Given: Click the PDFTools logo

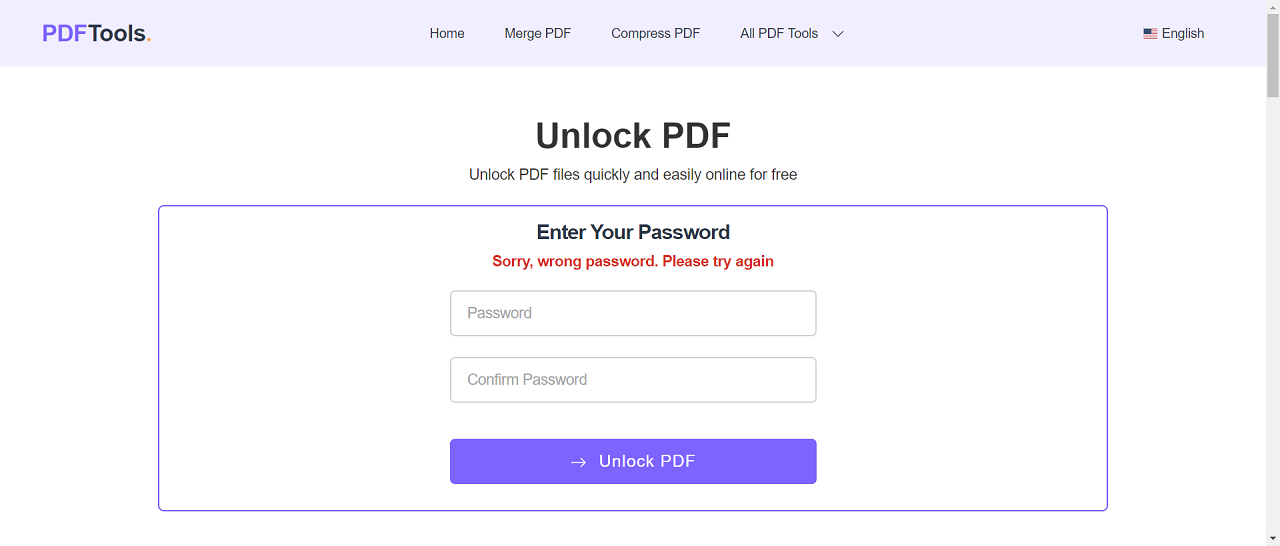Looking at the screenshot, I should tap(96, 33).
